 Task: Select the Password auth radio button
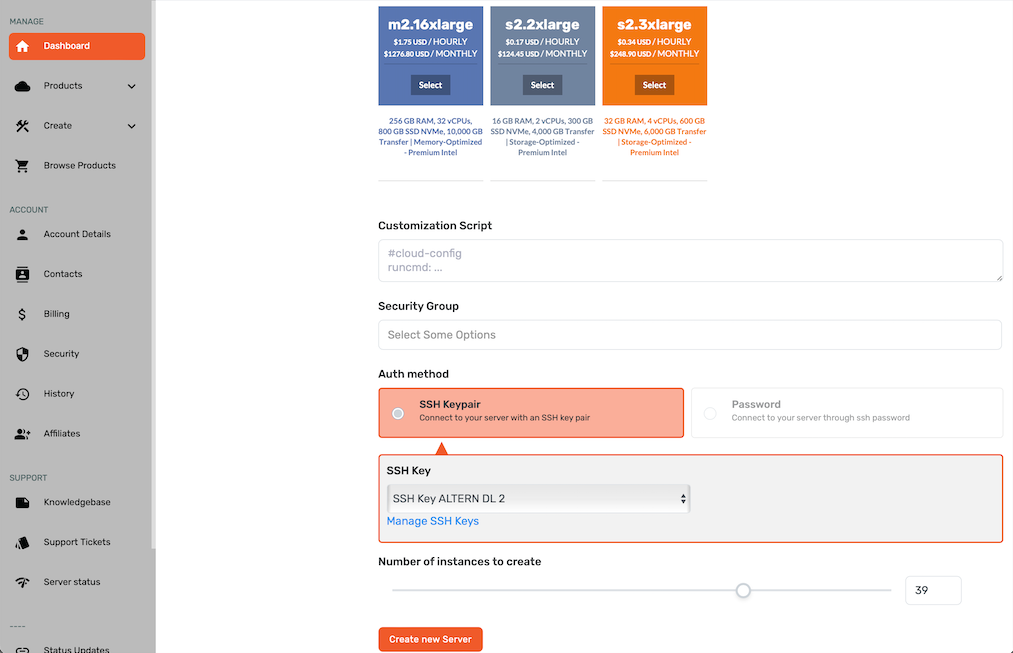point(710,413)
